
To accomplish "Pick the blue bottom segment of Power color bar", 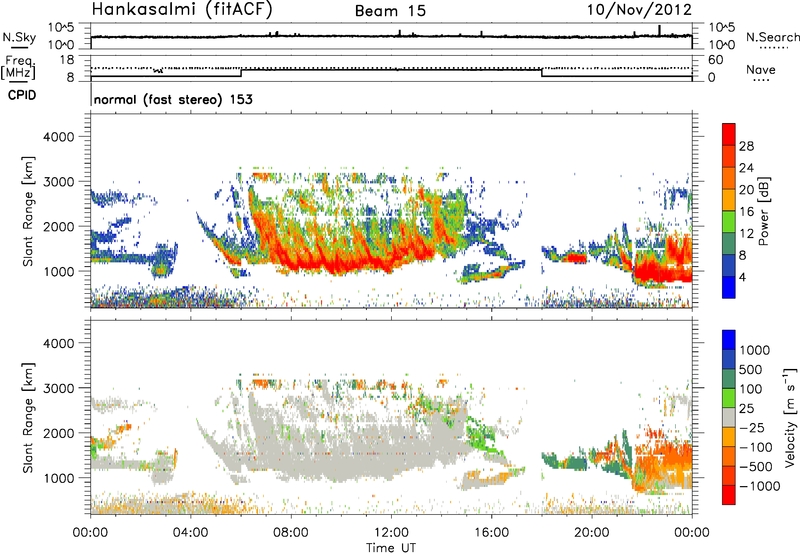I will tap(729, 287).
